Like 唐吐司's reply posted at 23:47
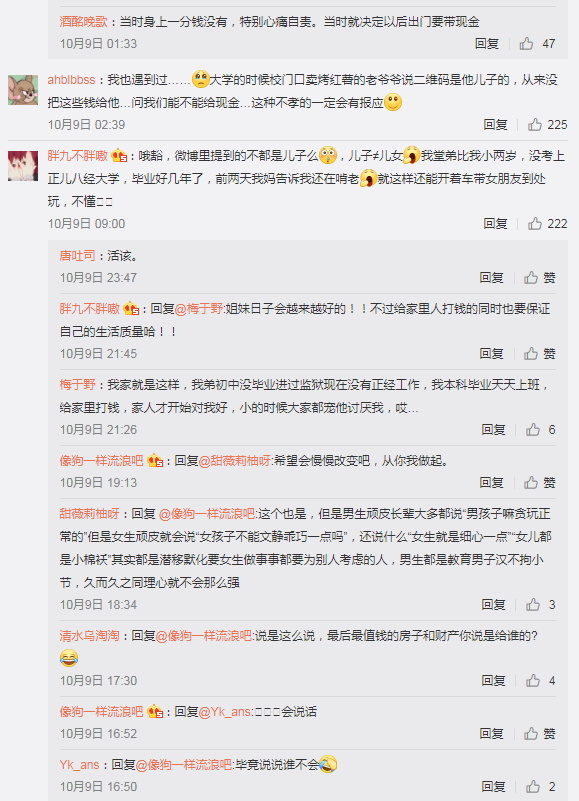Viewport: 579px width, 801px height. click(531, 277)
